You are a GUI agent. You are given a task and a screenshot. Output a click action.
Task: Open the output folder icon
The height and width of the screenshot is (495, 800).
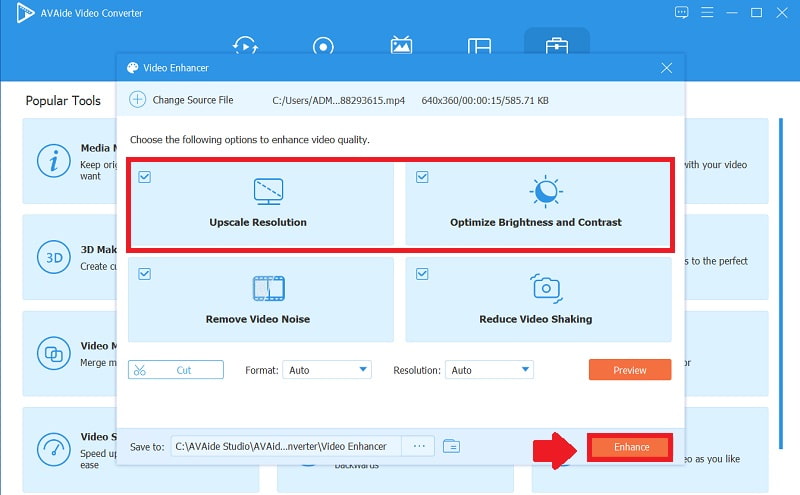[x=451, y=447]
